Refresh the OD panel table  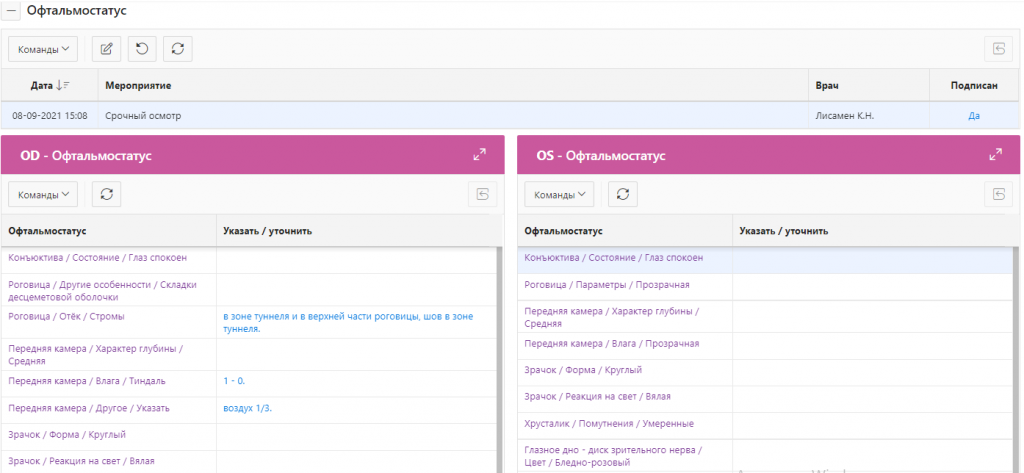(107, 194)
